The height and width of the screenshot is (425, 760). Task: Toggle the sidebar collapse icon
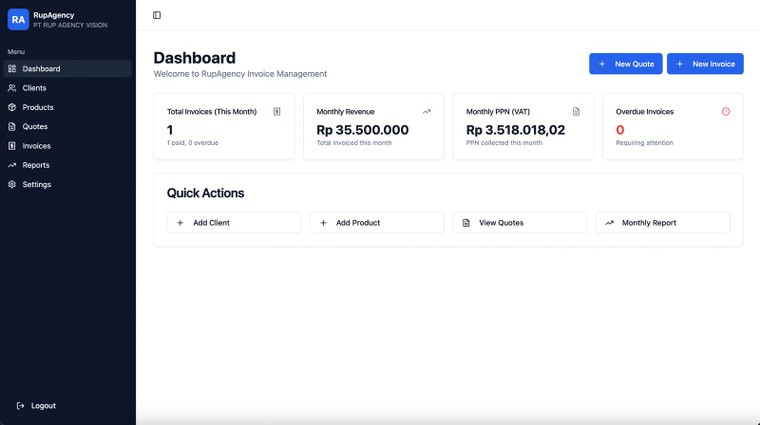[157, 15]
